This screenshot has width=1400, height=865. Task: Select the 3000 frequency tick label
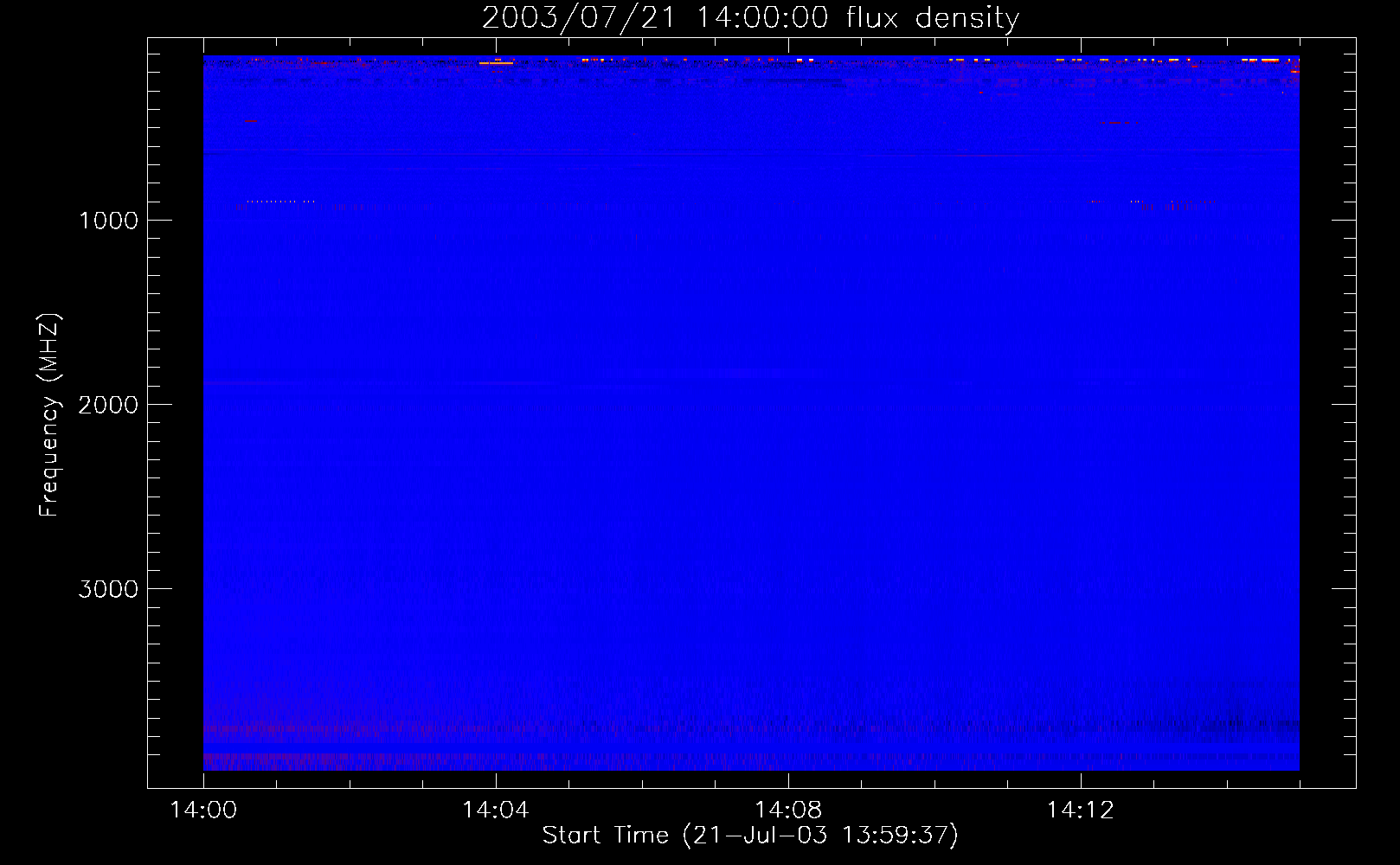pyautogui.click(x=108, y=589)
